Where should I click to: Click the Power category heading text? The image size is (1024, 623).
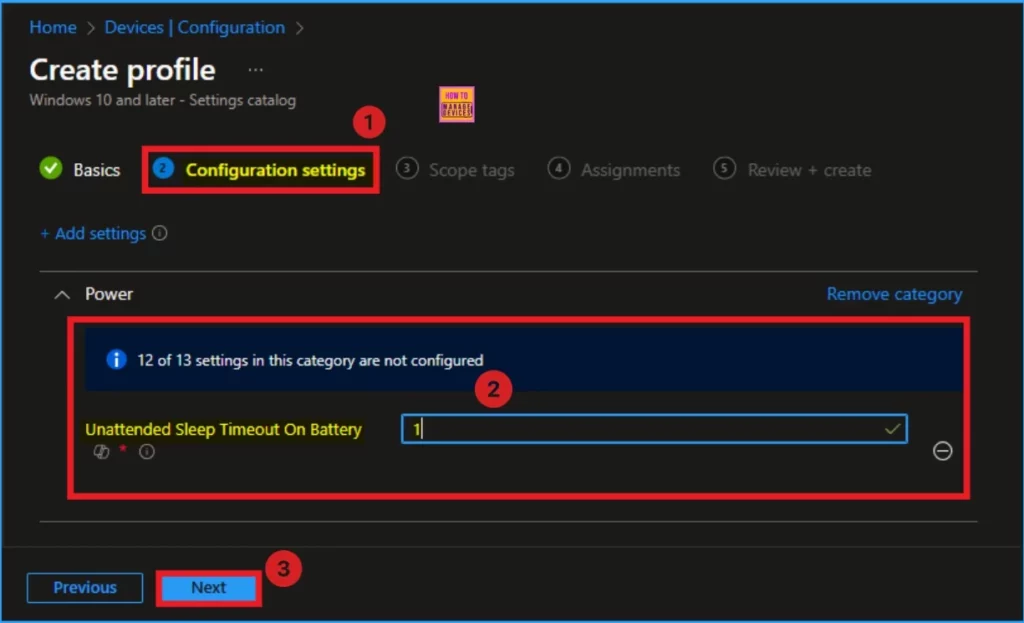tap(109, 294)
